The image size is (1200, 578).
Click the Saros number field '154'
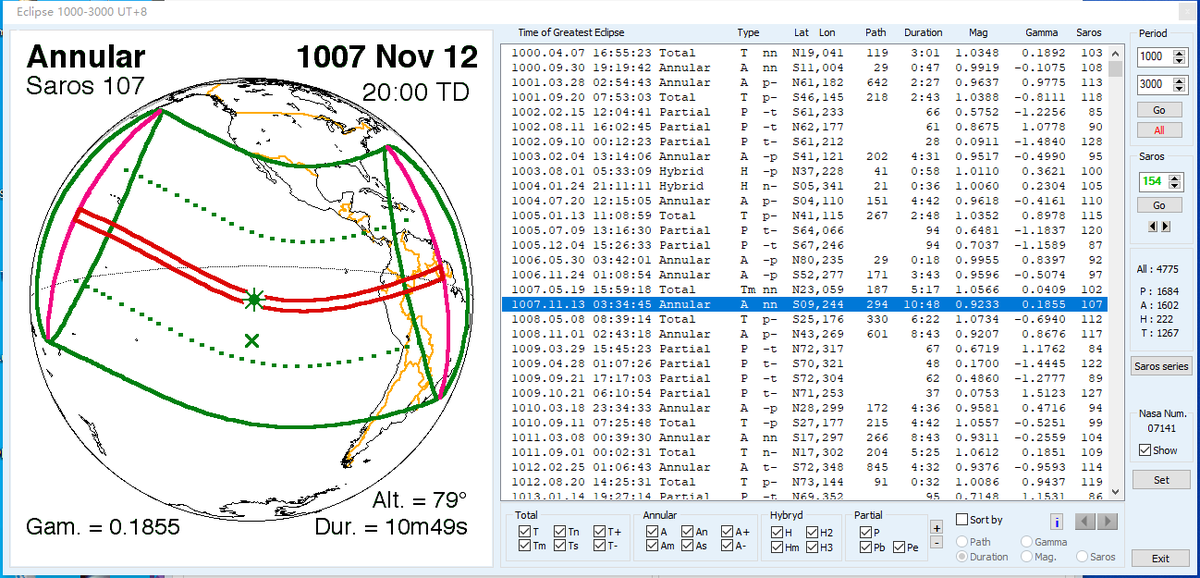(1154, 181)
